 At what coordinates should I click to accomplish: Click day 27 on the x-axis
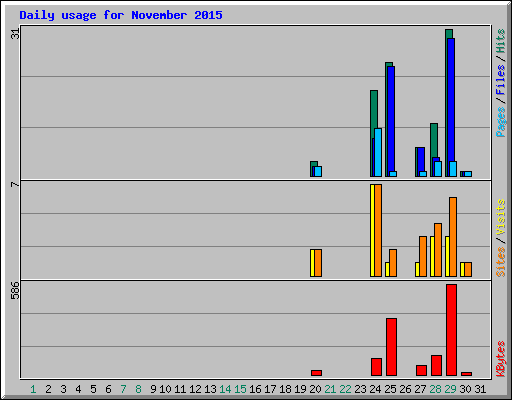pyautogui.click(x=420, y=389)
